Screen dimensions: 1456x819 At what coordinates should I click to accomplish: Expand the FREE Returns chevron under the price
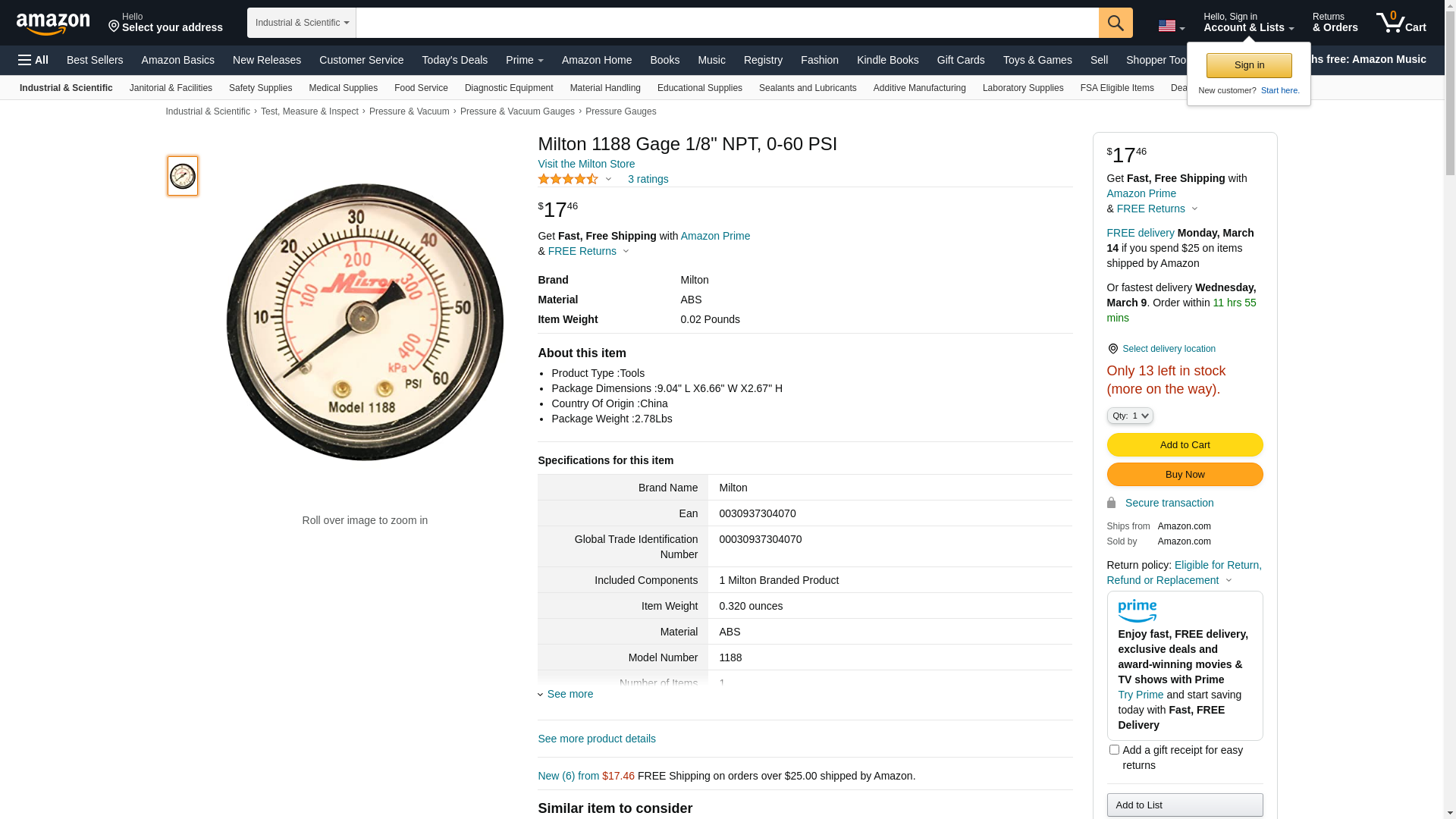[626, 252]
